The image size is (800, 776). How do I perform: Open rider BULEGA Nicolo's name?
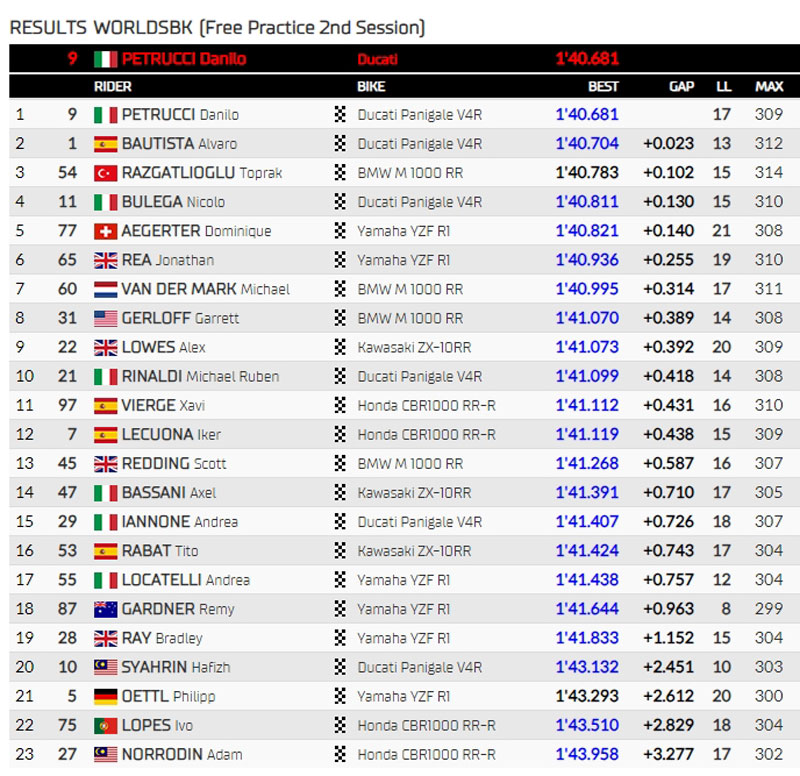[173, 202]
